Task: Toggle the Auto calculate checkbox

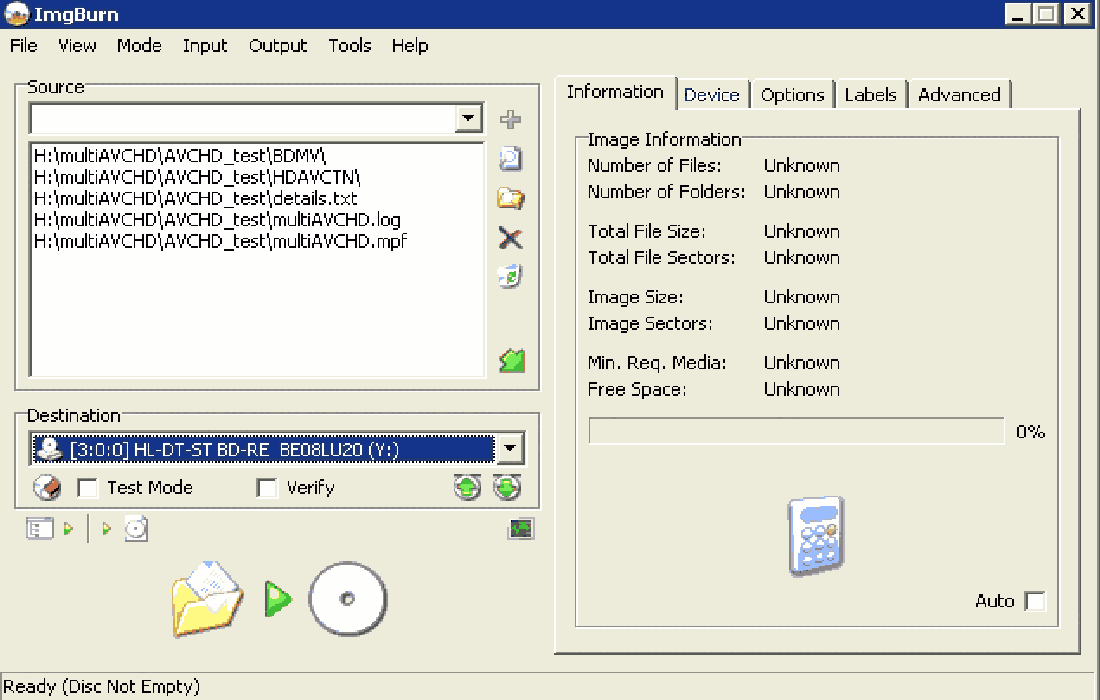Action: point(1035,601)
